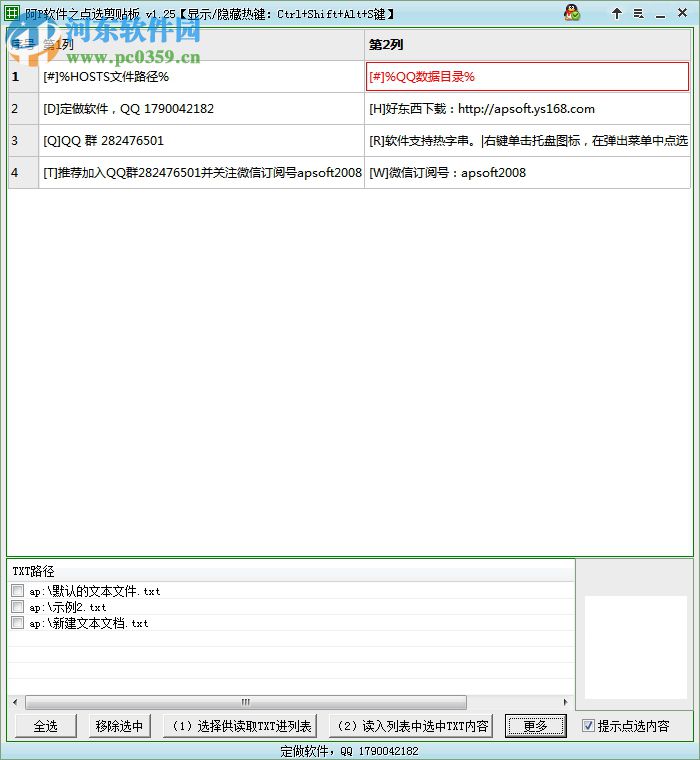Viewport: 700px width, 760px height.
Task: Minimize the clipboard window
Action: [x=660, y=15]
